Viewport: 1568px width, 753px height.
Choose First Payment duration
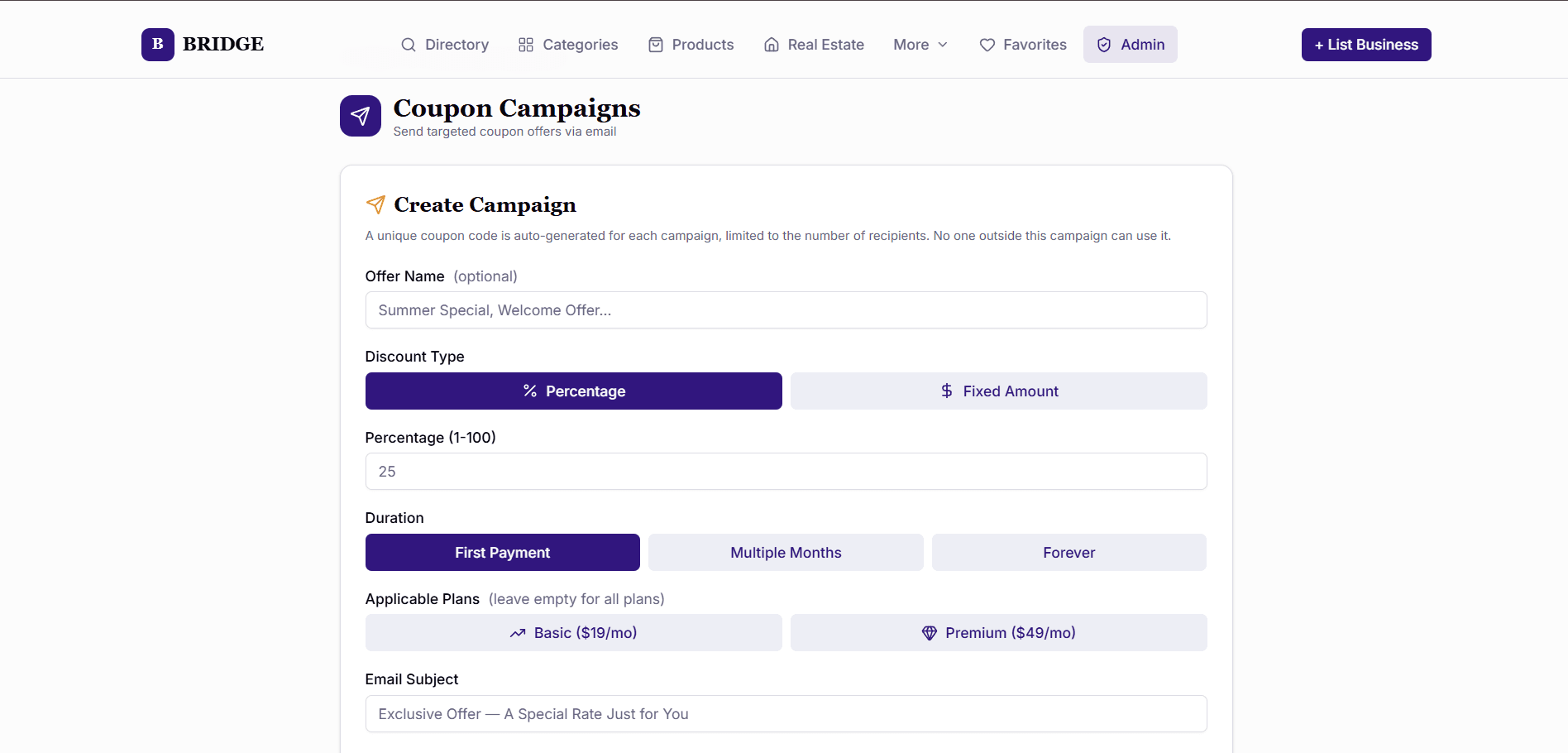(503, 553)
